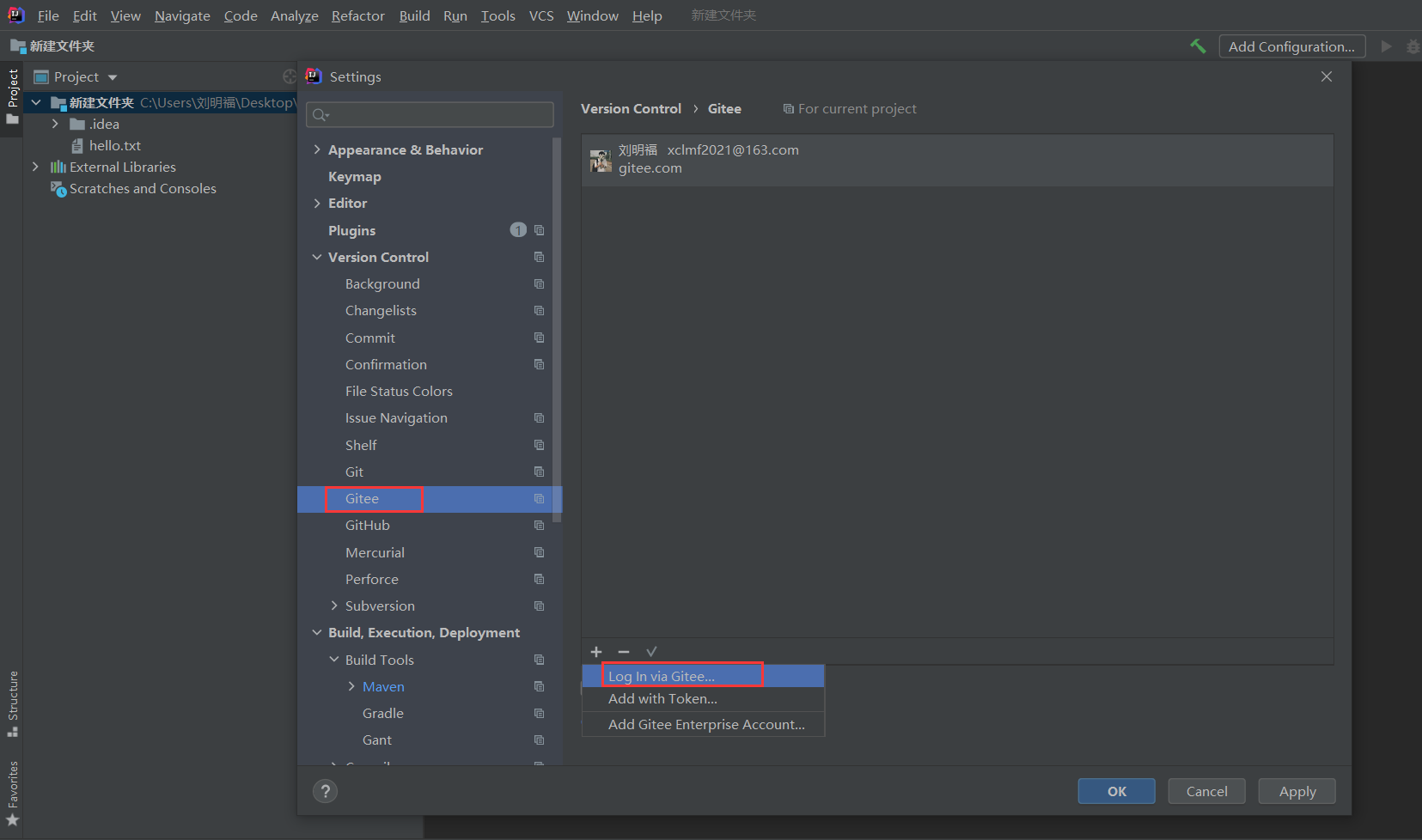Click the set default account checkmark icon
This screenshot has width=1422, height=840.
click(651, 652)
